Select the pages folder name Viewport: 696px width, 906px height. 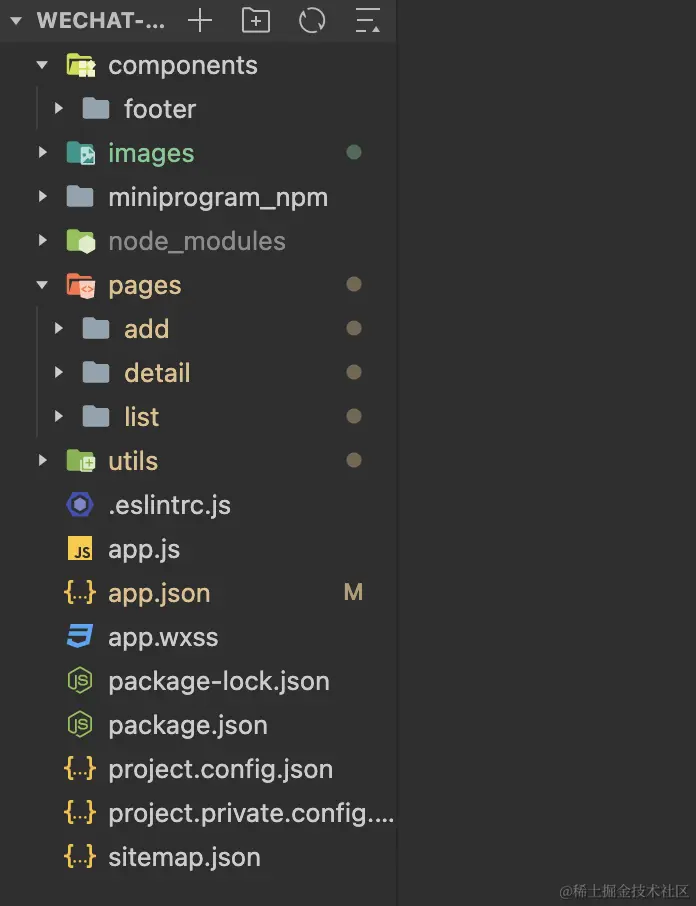click(145, 286)
